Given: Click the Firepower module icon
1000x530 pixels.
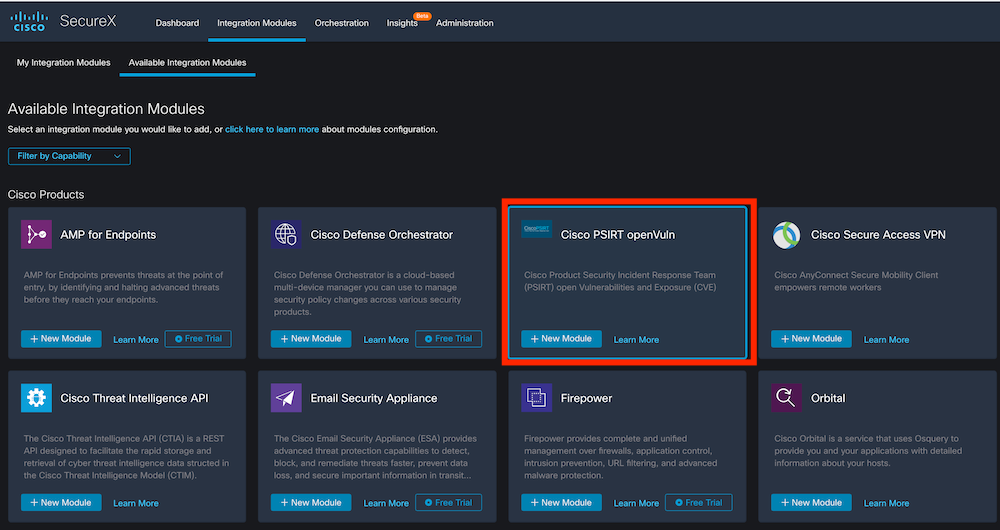Looking at the screenshot, I should coord(536,398).
